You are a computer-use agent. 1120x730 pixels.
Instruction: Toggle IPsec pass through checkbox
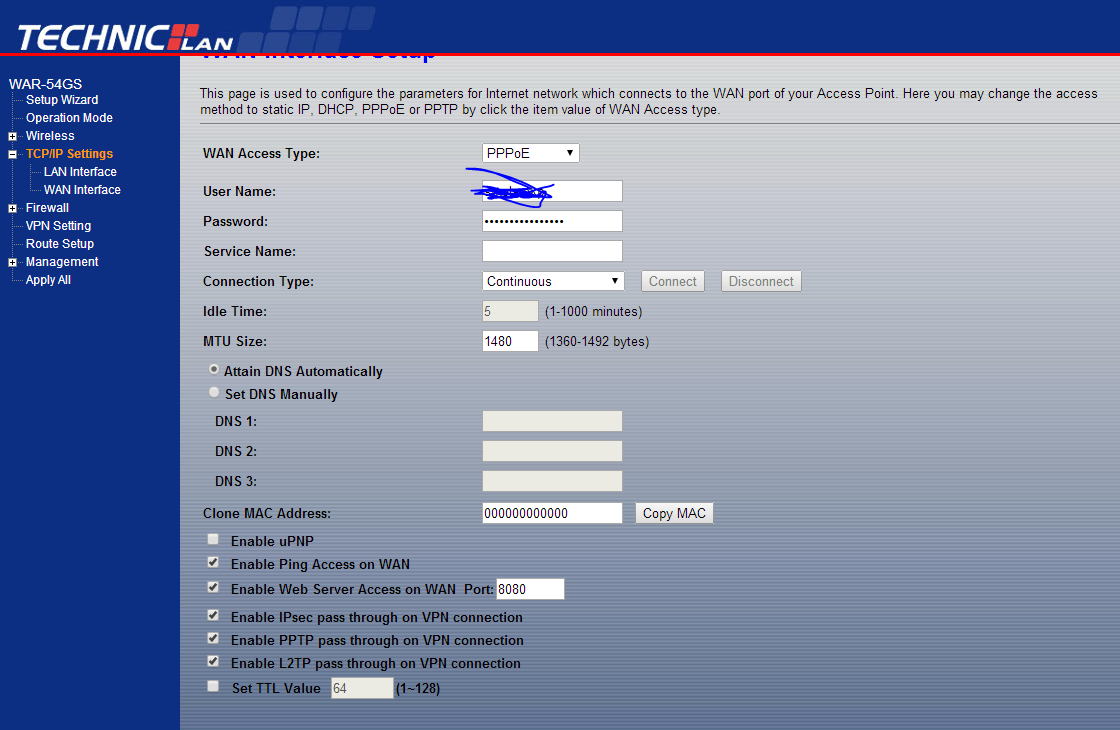coord(213,615)
